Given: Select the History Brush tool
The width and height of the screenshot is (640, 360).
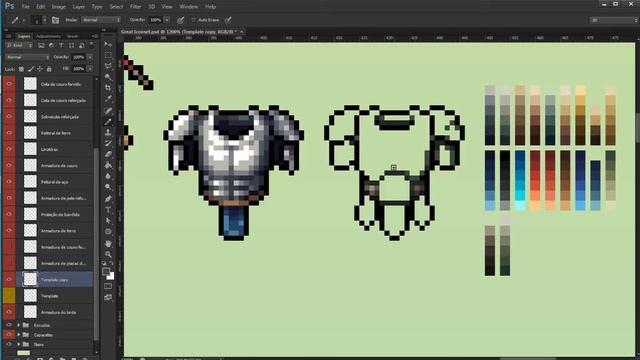Looking at the screenshot, I should (108, 144).
